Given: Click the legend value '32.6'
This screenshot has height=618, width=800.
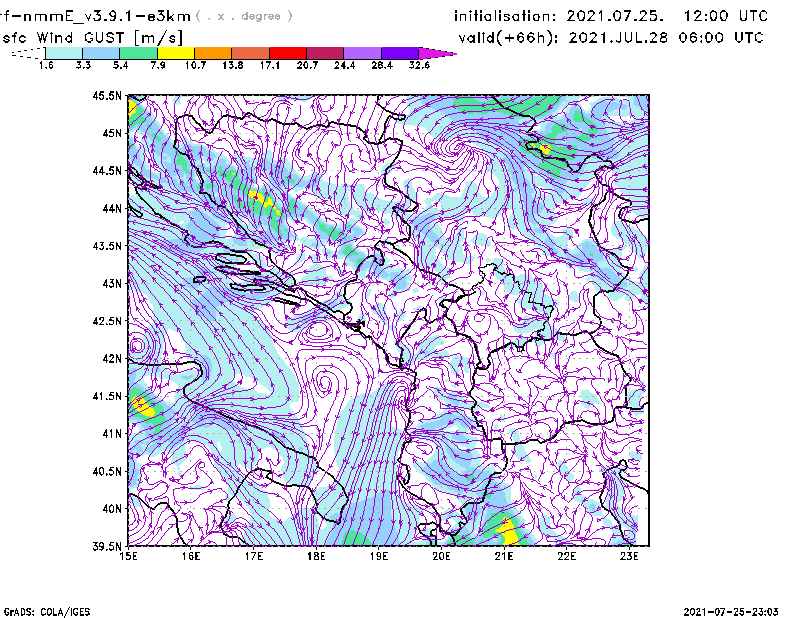Looking at the screenshot, I should (x=419, y=65).
